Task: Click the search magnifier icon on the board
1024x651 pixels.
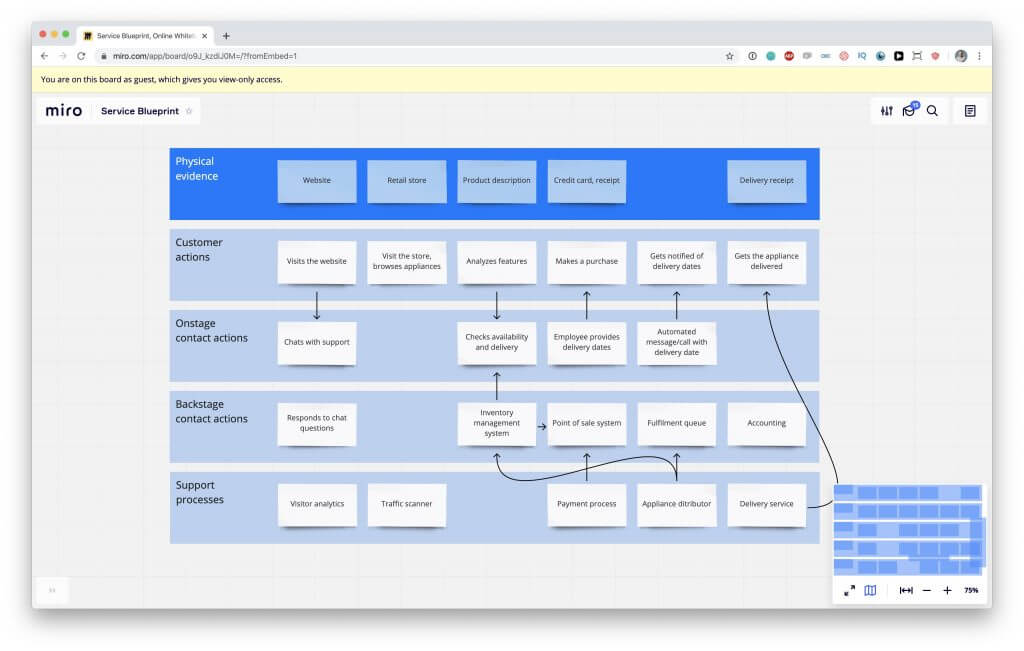Action: tap(932, 111)
